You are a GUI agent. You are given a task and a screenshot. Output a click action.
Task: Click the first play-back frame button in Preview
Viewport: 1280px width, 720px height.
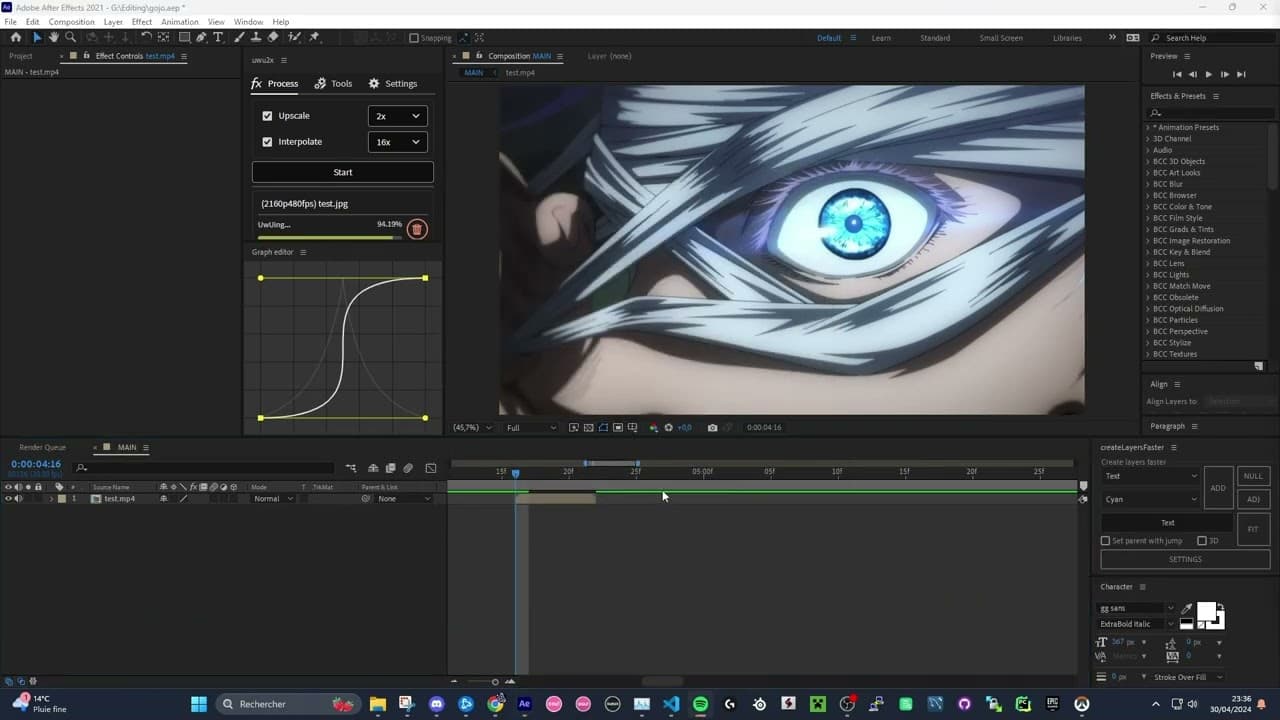tap(1177, 74)
